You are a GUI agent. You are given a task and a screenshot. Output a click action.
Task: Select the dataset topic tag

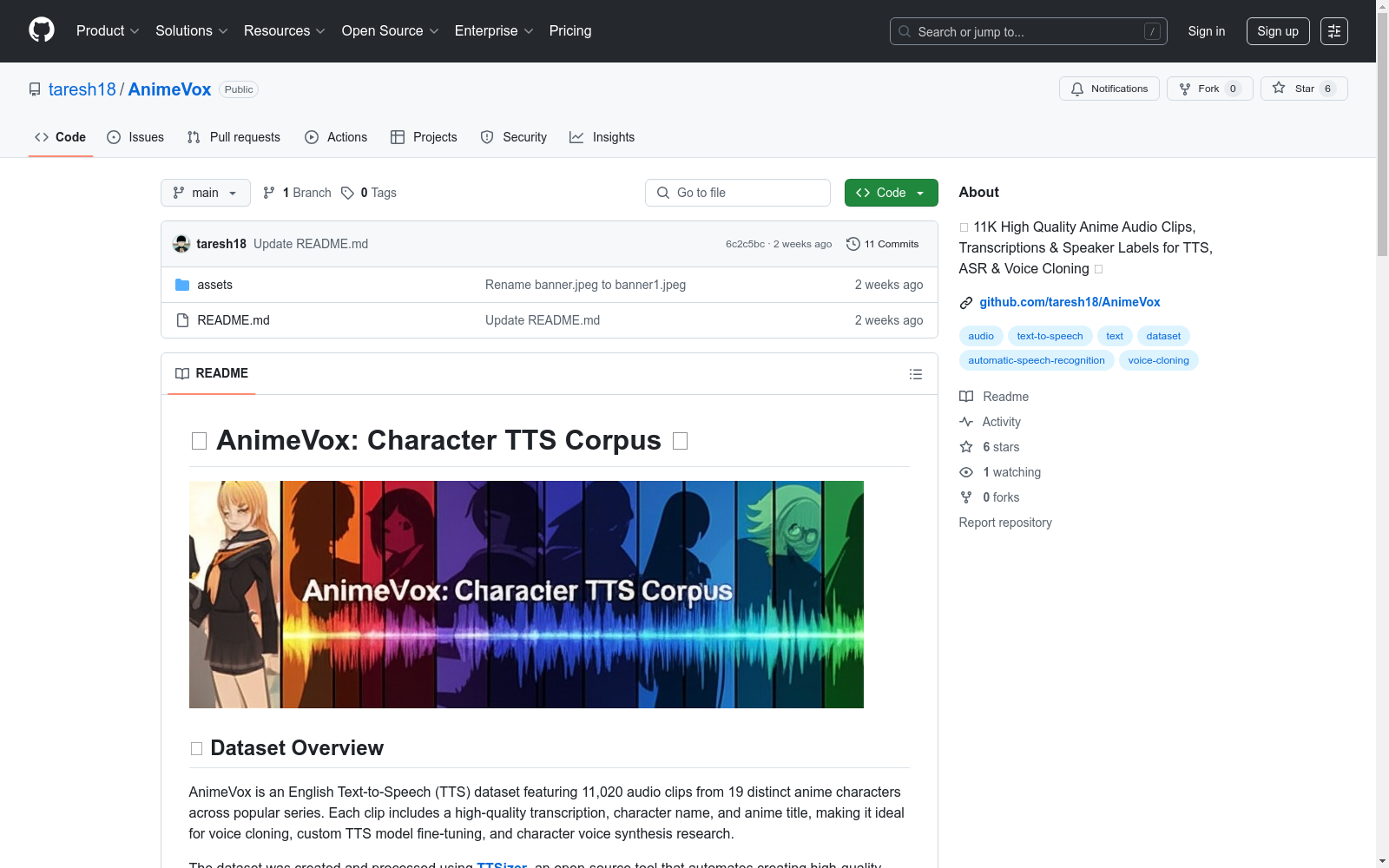pos(1163,336)
